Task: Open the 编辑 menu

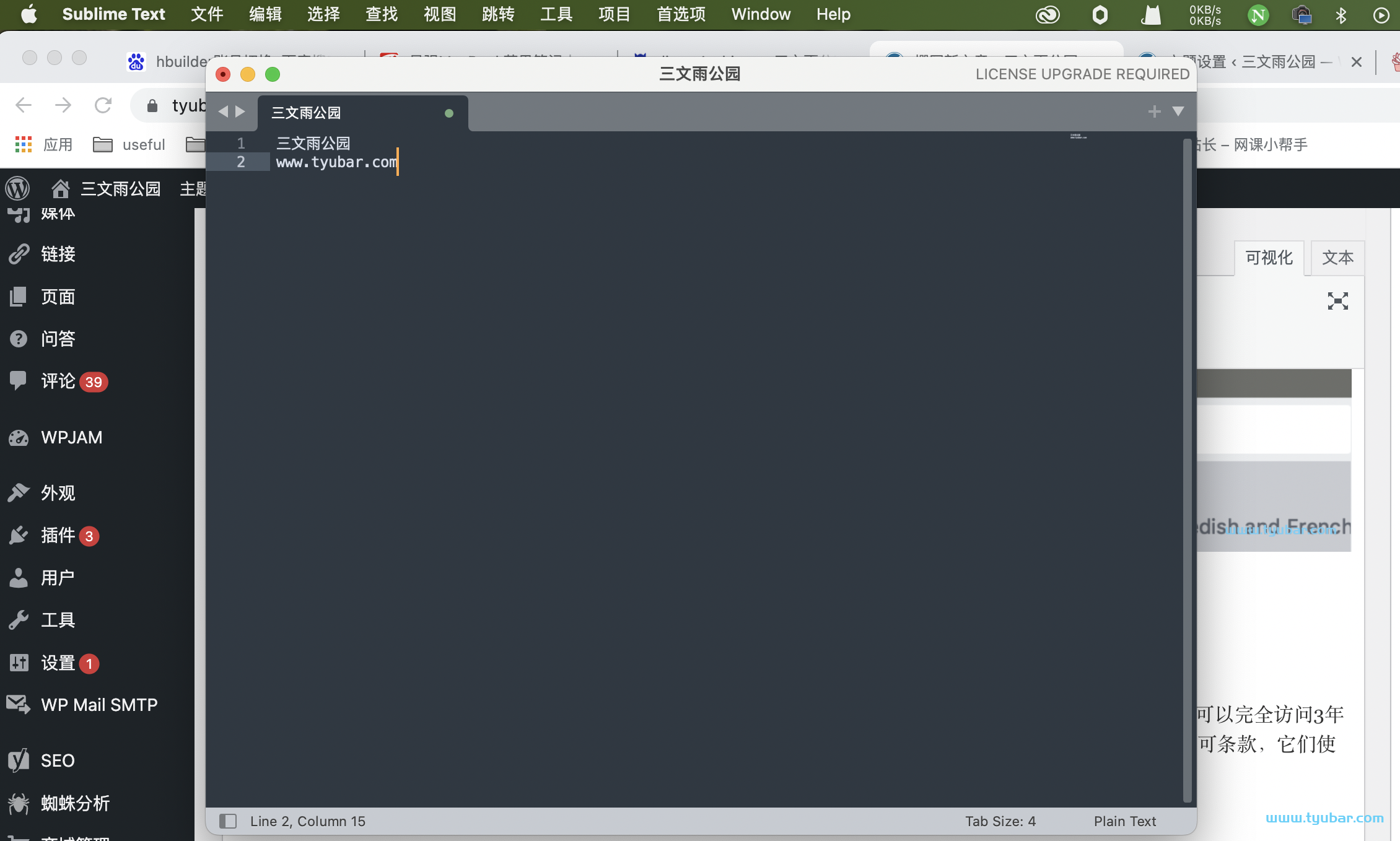Action: tap(265, 14)
